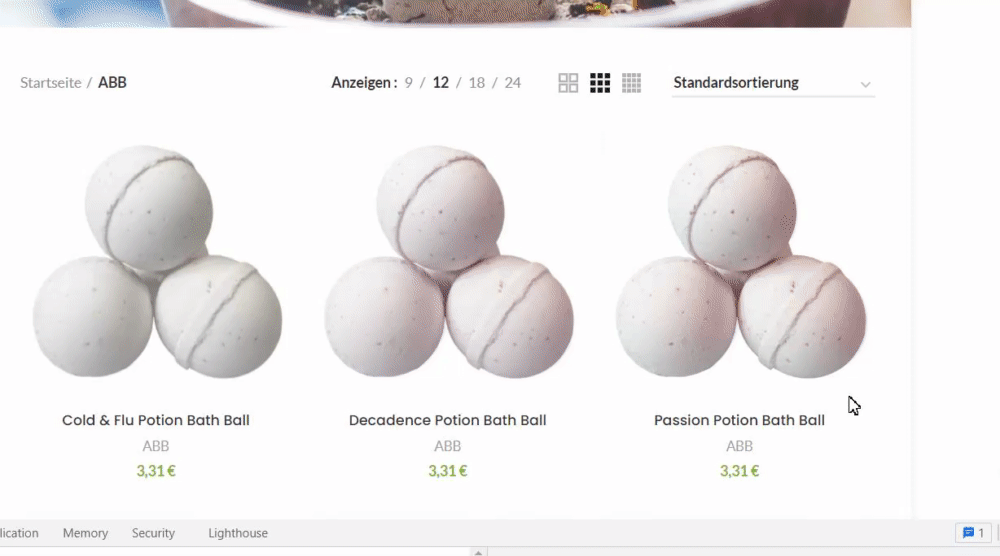Open Passion Potion Bath Ball title

pyautogui.click(x=739, y=420)
